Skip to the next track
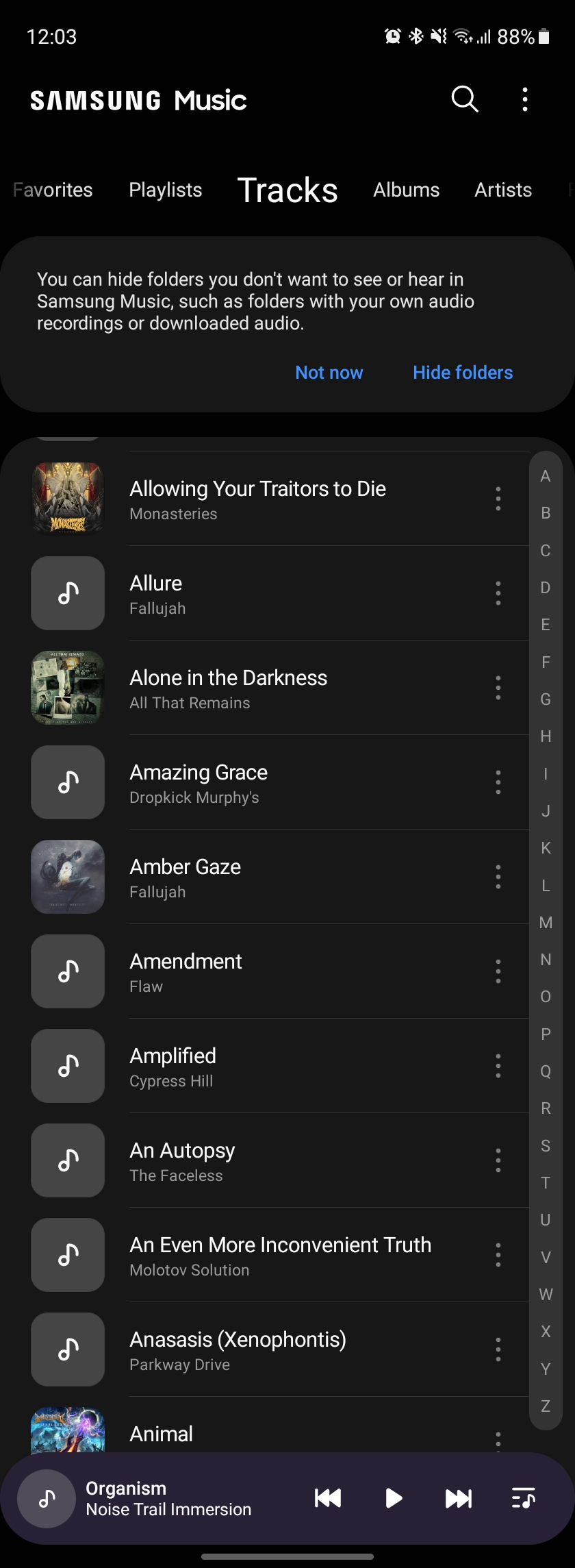Image resolution: width=575 pixels, height=1568 pixels. click(459, 1498)
